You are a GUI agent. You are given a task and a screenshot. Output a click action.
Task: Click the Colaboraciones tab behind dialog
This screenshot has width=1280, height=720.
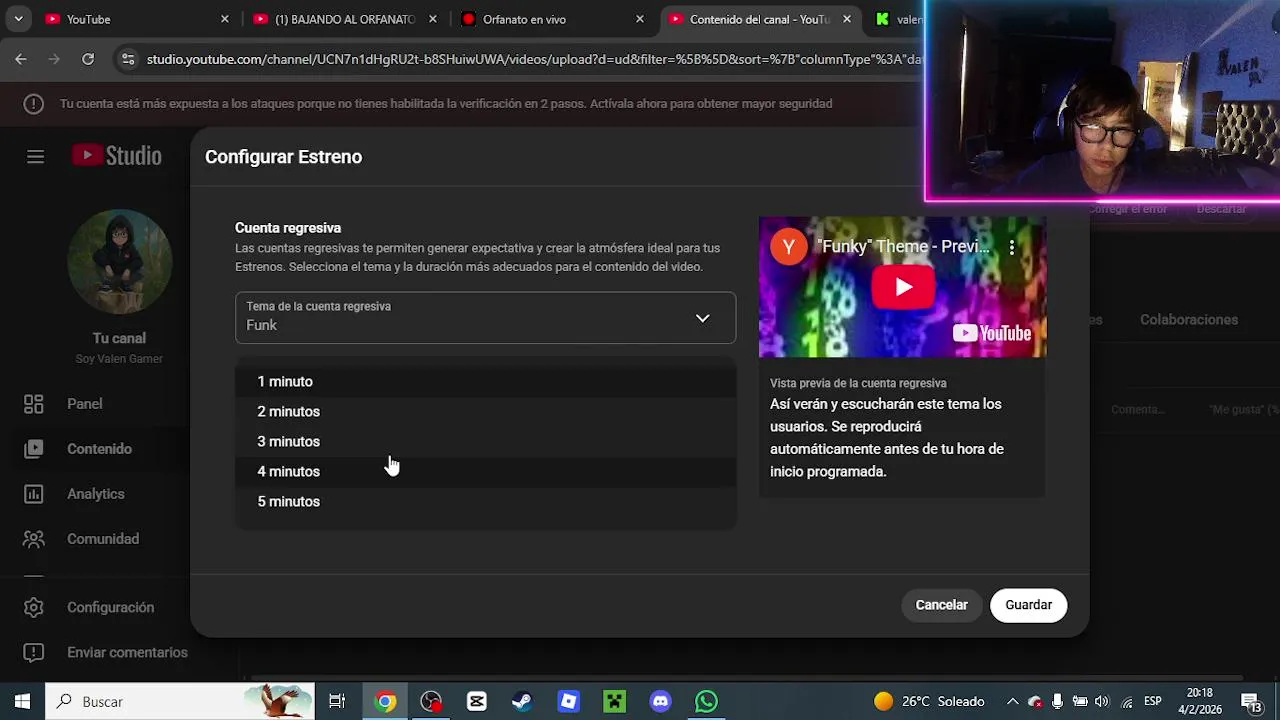click(1189, 320)
